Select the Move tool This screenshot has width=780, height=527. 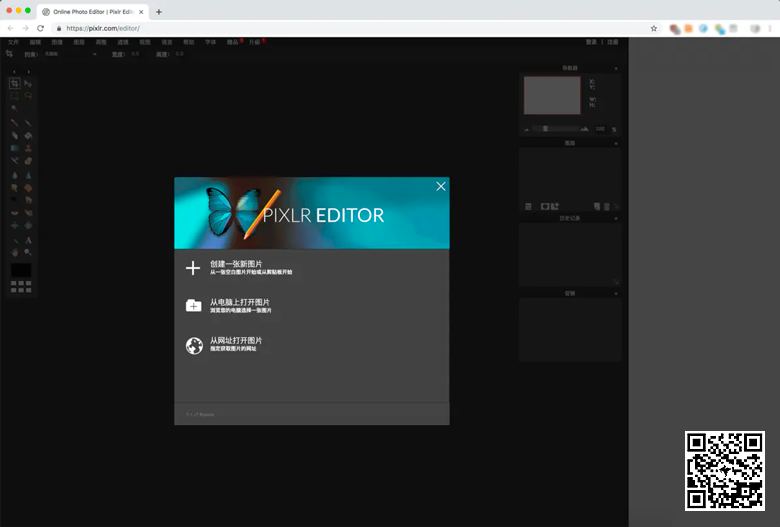pyautogui.click(x=28, y=83)
